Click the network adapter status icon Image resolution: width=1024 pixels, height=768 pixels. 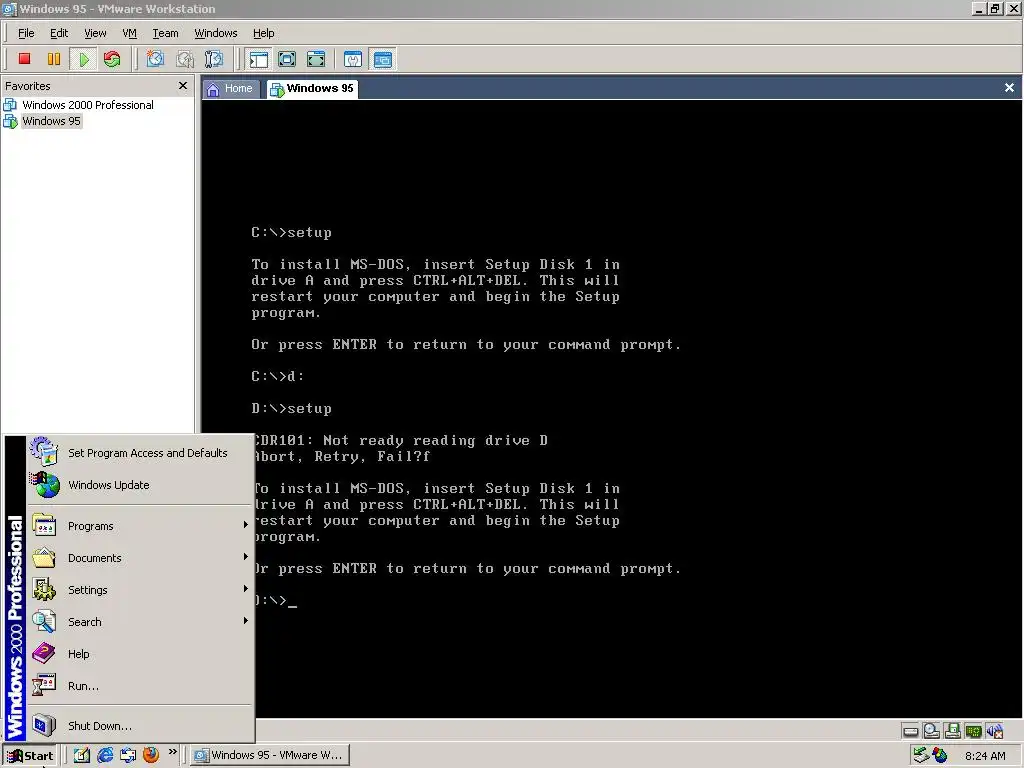pos(973,731)
